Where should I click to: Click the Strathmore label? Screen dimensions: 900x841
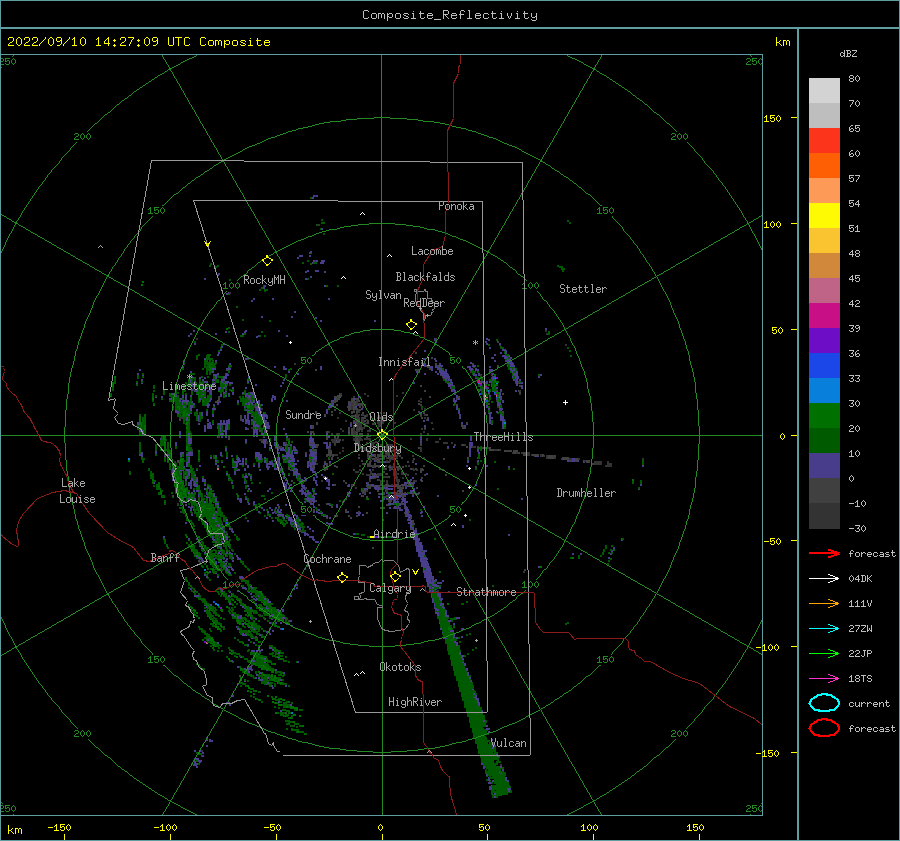pos(486,592)
